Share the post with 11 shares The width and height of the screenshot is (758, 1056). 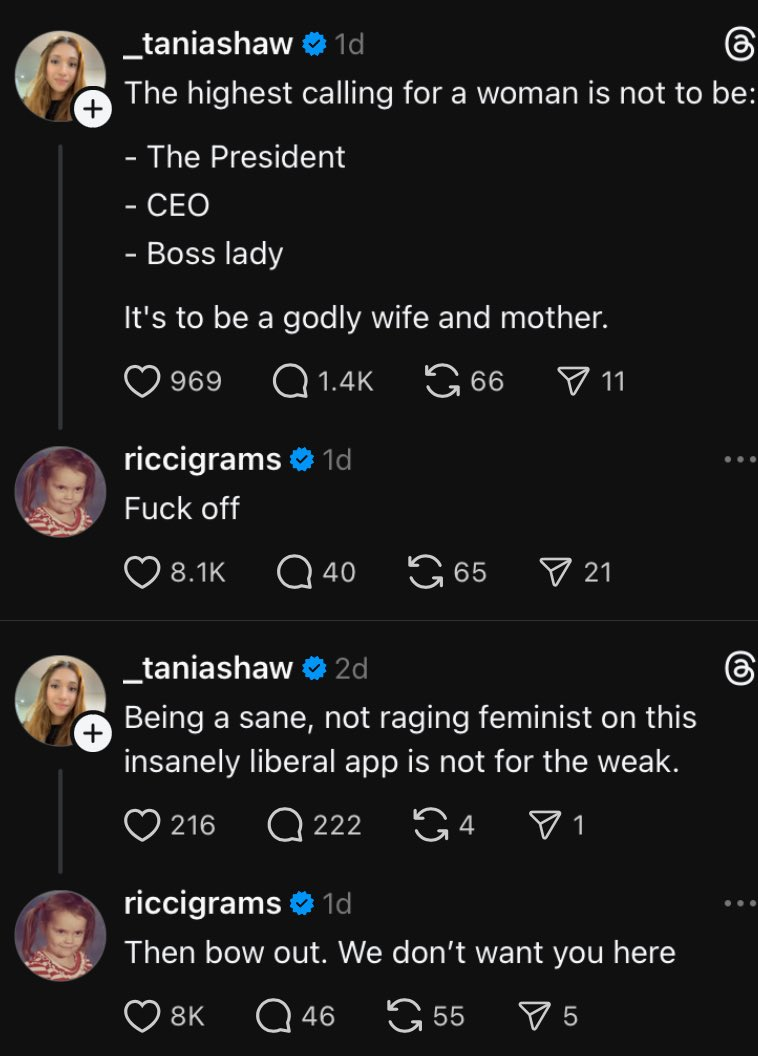click(x=572, y=381)
